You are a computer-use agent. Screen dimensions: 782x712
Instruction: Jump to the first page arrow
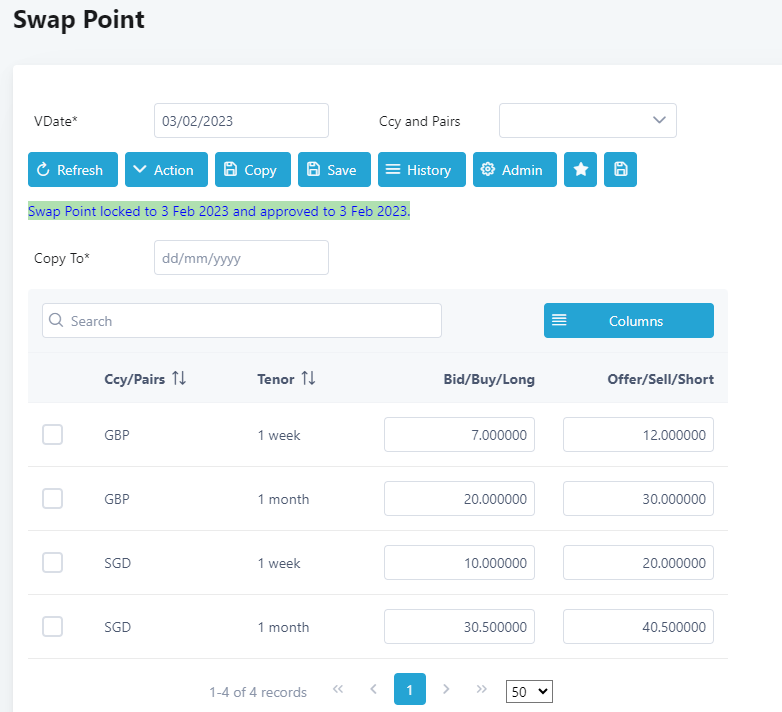coord(338,690)
